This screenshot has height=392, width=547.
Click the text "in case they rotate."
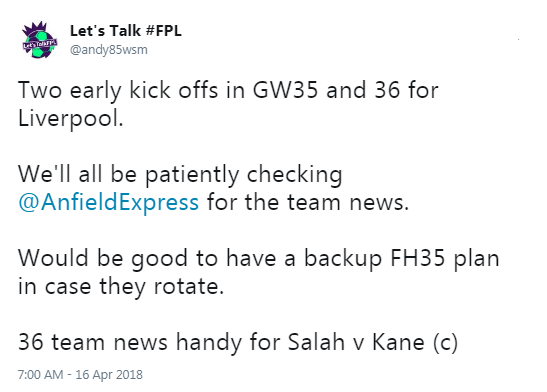(x=121, y=287)
